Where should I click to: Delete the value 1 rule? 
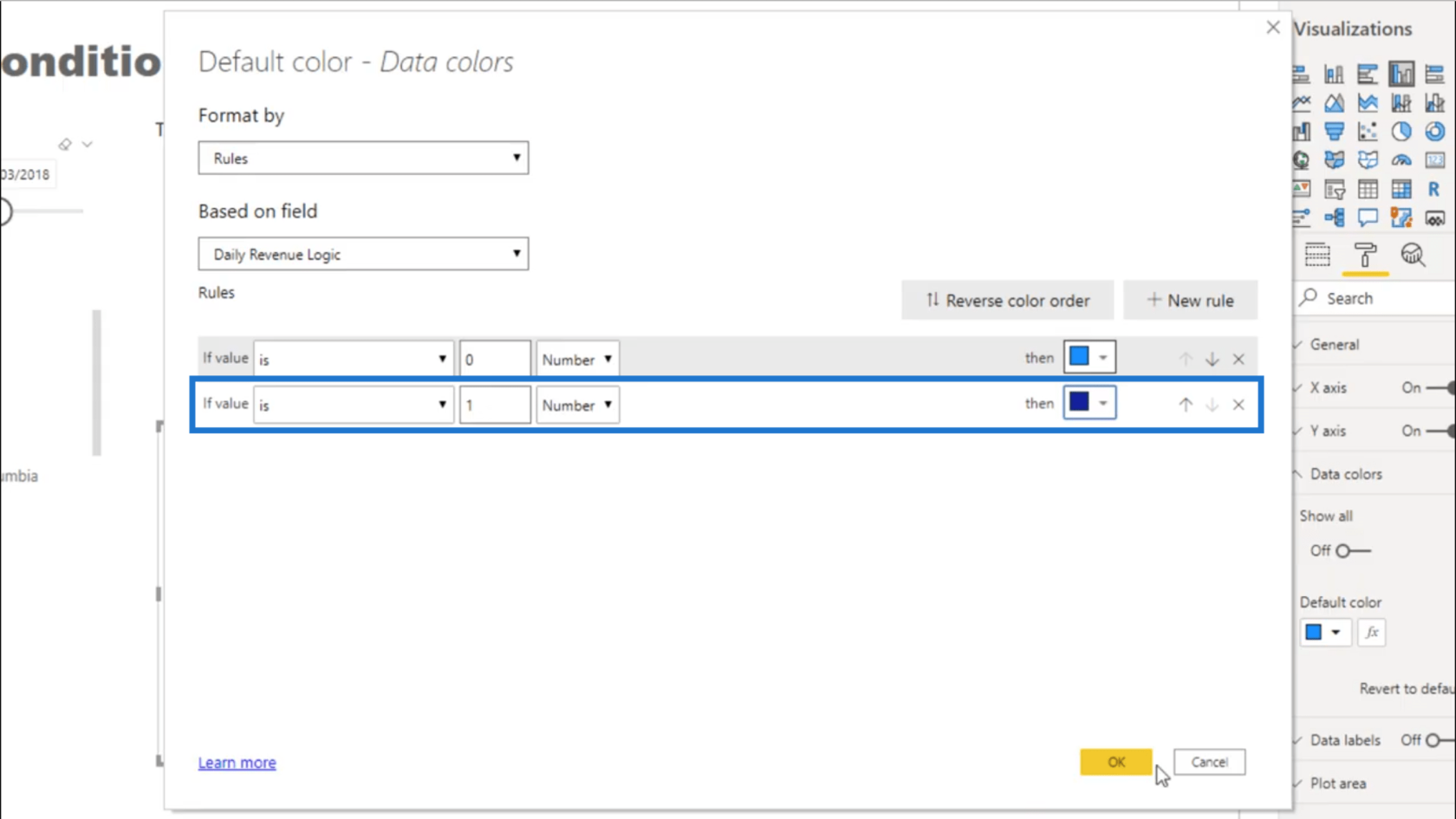tap(1238, 405)
